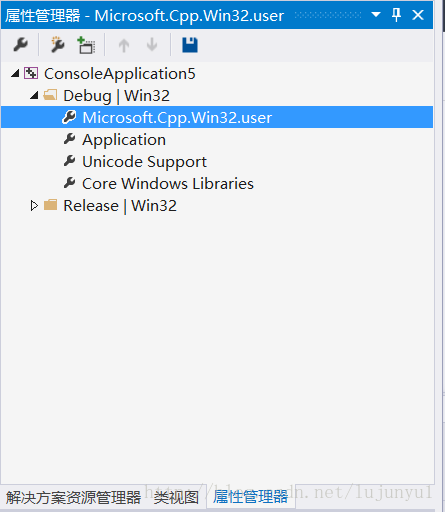Open the window position dropdown arrow
Image resolution: width=445 pixels, height=512 pixels.
(x=376, y=15)
